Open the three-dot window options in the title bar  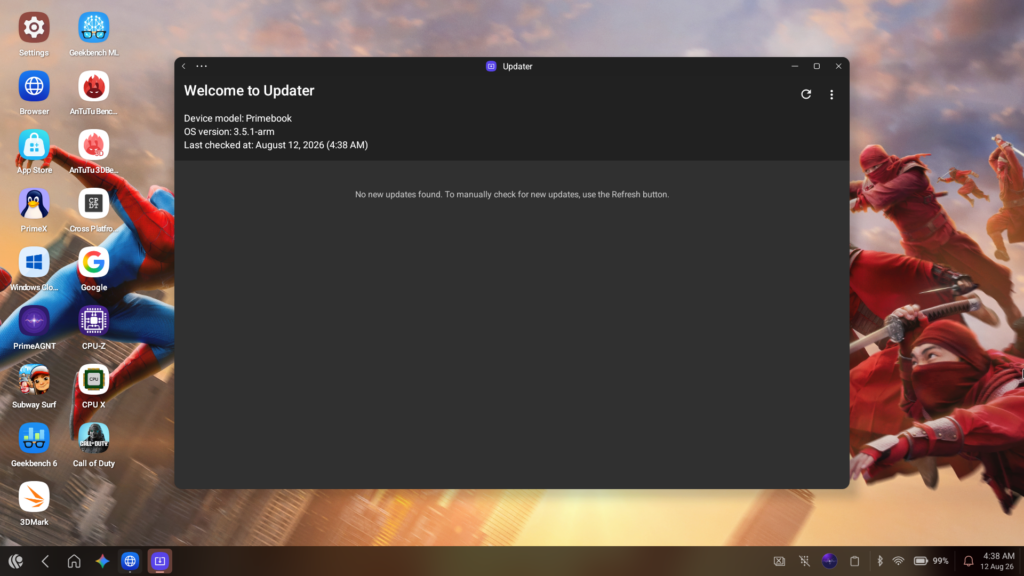pyautogui.click(x=202, y=66)
